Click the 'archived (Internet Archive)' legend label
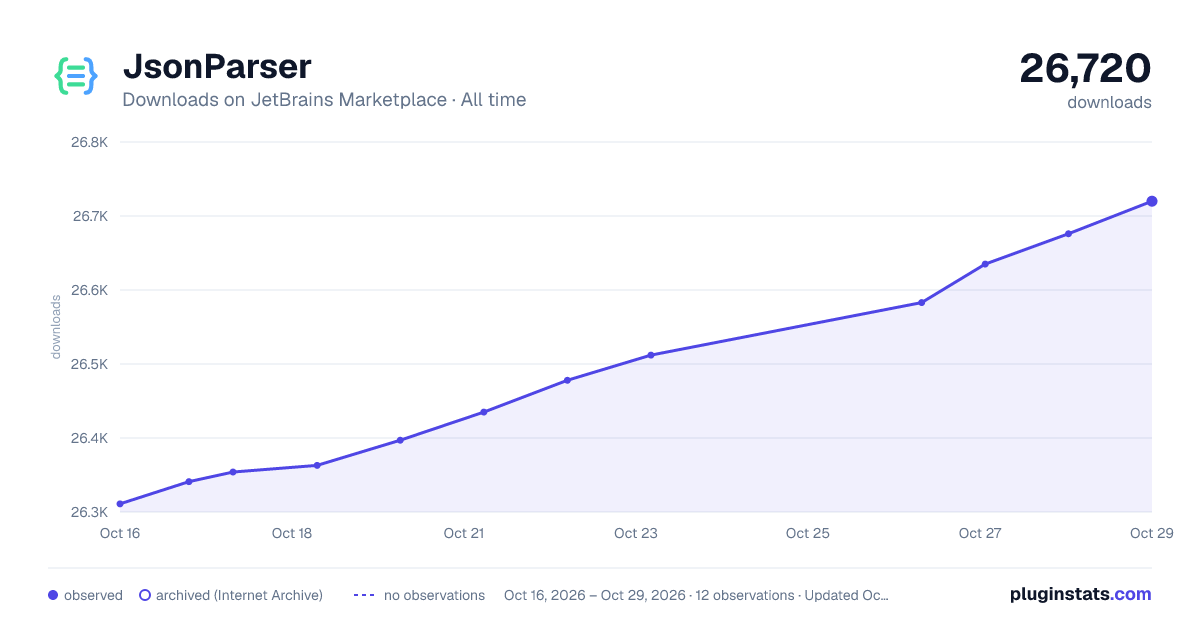Screen dimensions: 1200x630 tap(239, 595)
